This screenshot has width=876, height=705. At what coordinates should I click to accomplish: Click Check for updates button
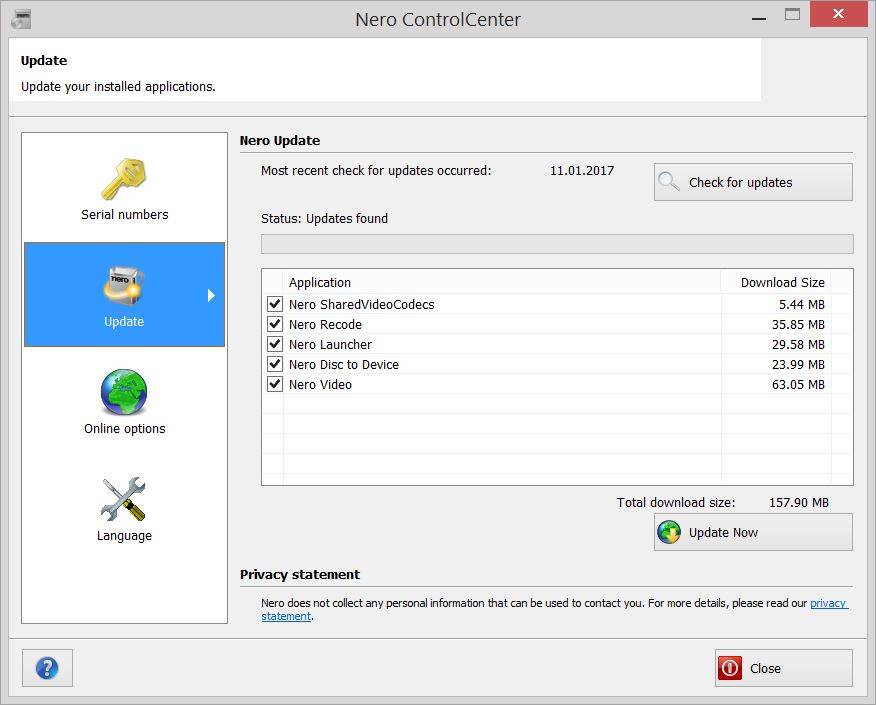(x=753, y=182)
